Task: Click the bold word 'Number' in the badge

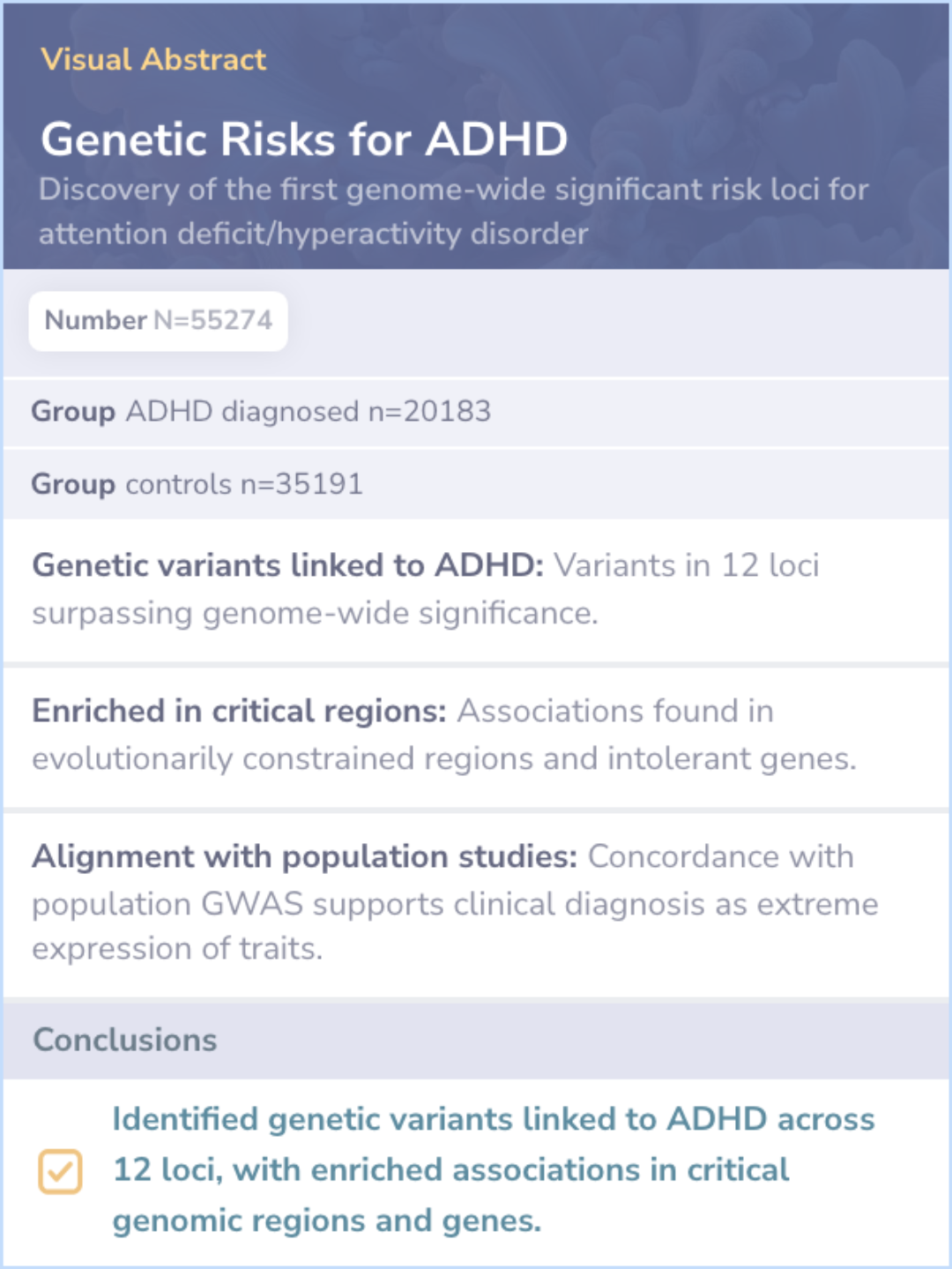Action: (96, 320)
